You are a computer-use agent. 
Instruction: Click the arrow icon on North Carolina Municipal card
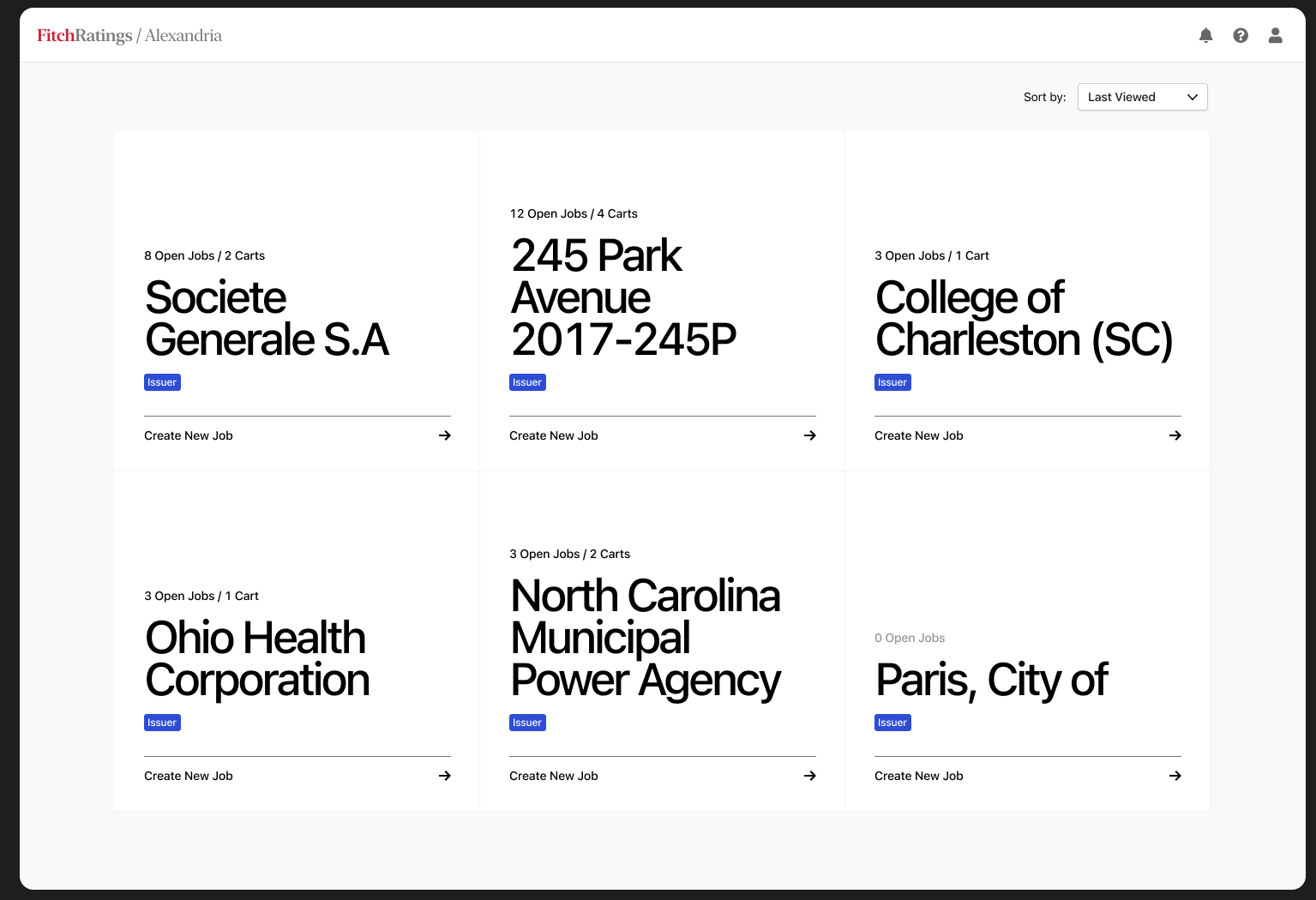[x=810, y=776]
